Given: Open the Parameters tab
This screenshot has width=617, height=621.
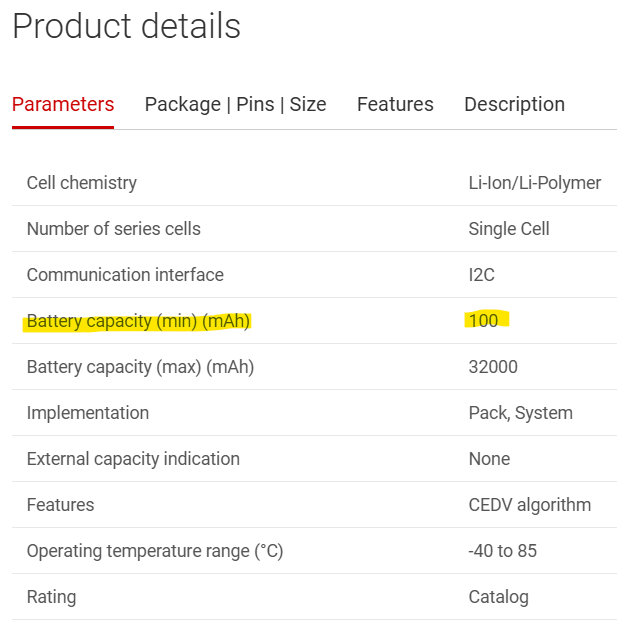Looking at the screenshot, I should click(x=63, y=105).
